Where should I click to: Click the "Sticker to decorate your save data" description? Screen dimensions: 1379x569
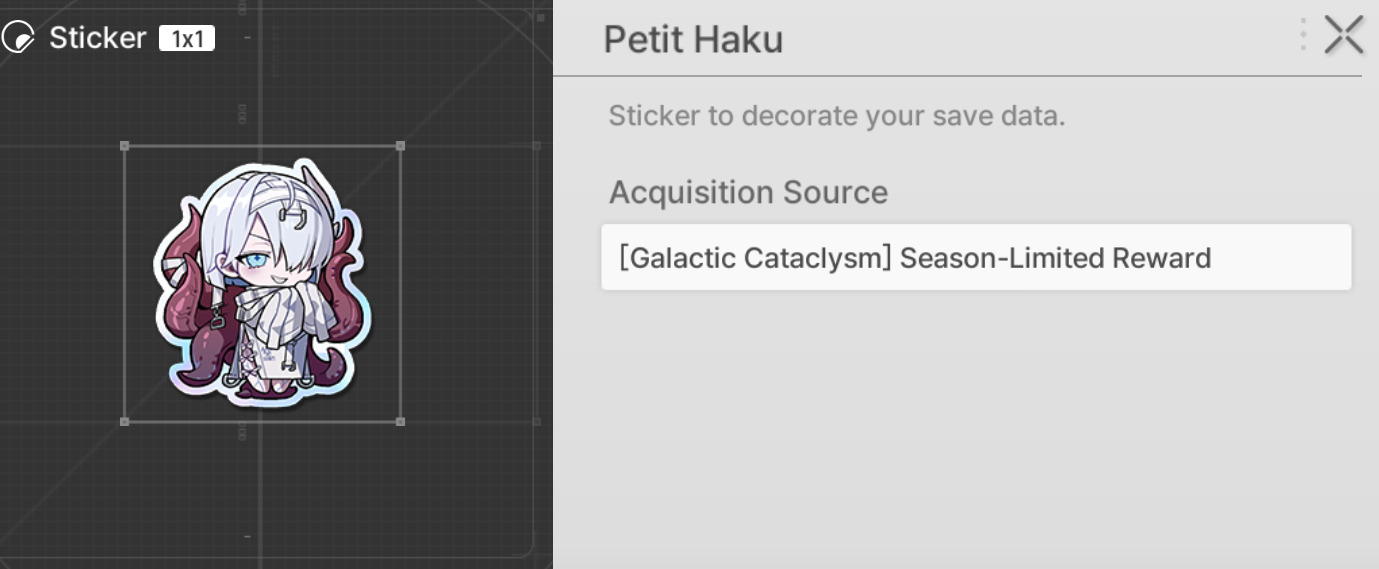pyautogui.click(x=836, y=116)
